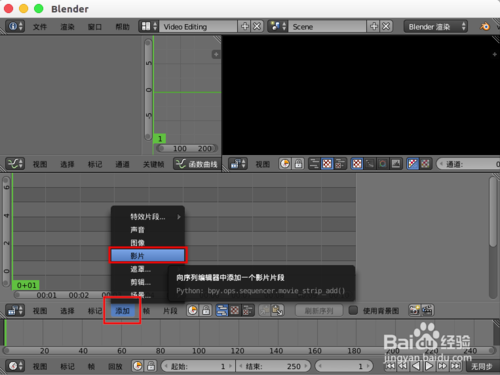Viewport: 500px width, 375px height.
Task: Click the graph editor vertical scrollbar
Action: pos(149,90)
